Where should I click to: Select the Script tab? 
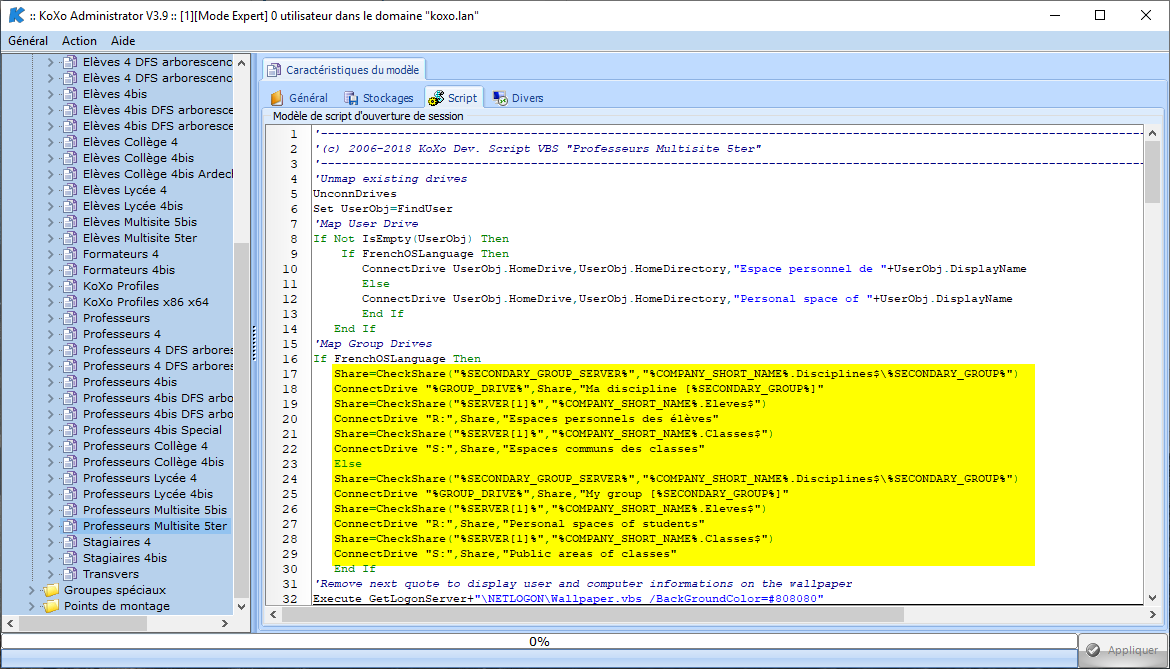(x=454, y=98)
